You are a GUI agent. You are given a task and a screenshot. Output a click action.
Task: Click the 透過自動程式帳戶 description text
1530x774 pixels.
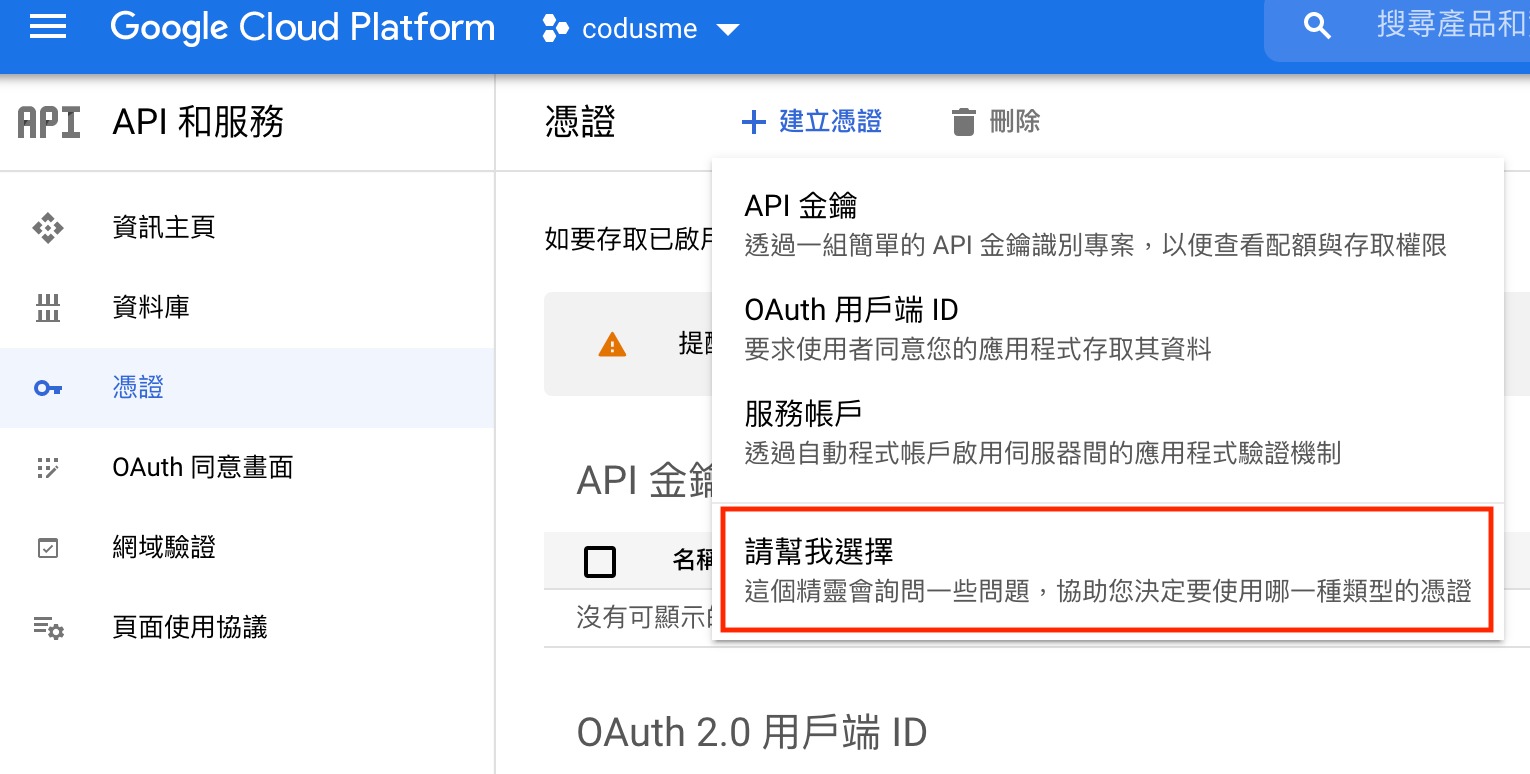tap(1043, 453)
